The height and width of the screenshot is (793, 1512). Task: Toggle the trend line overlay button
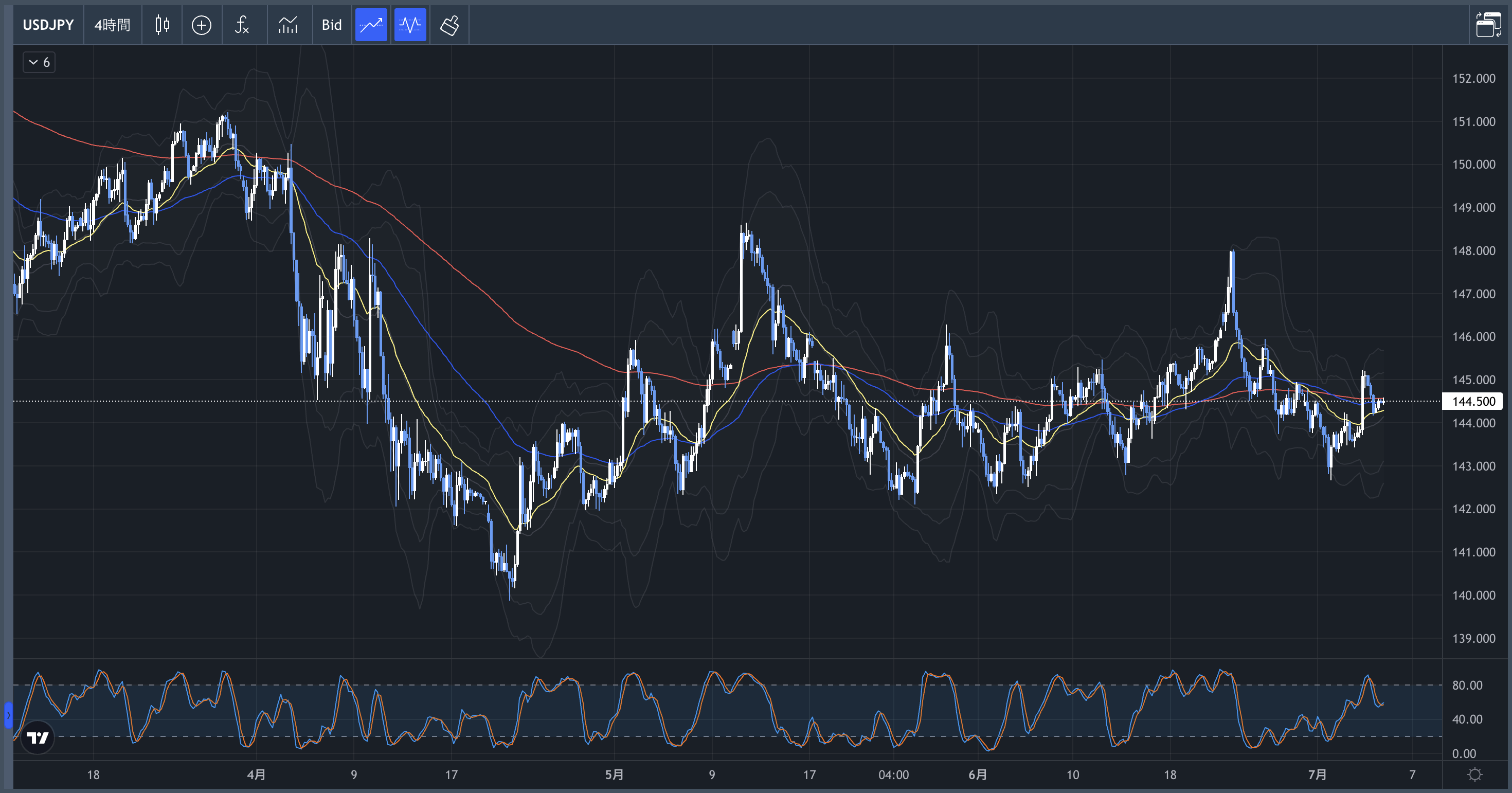pos(371,25)
